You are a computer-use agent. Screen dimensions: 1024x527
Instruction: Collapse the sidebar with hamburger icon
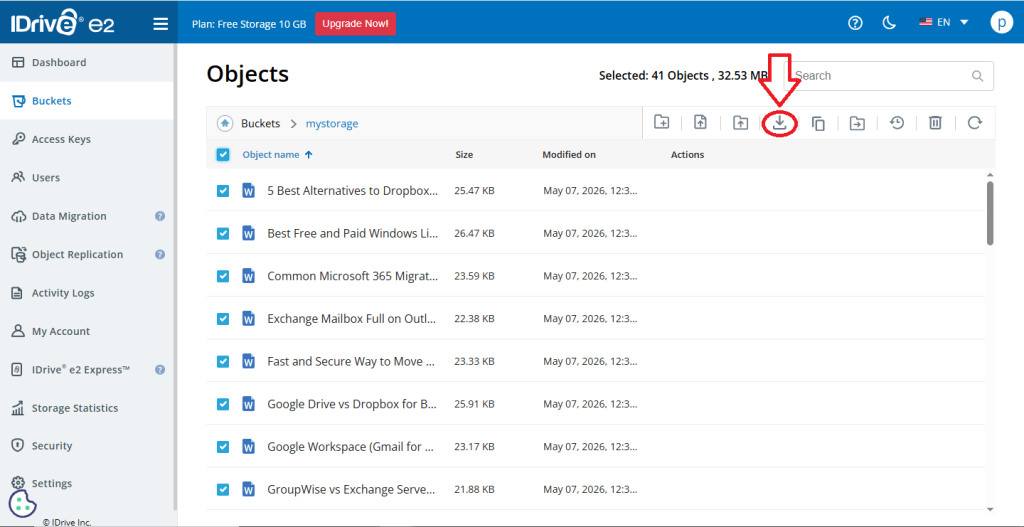pos(160,24)
